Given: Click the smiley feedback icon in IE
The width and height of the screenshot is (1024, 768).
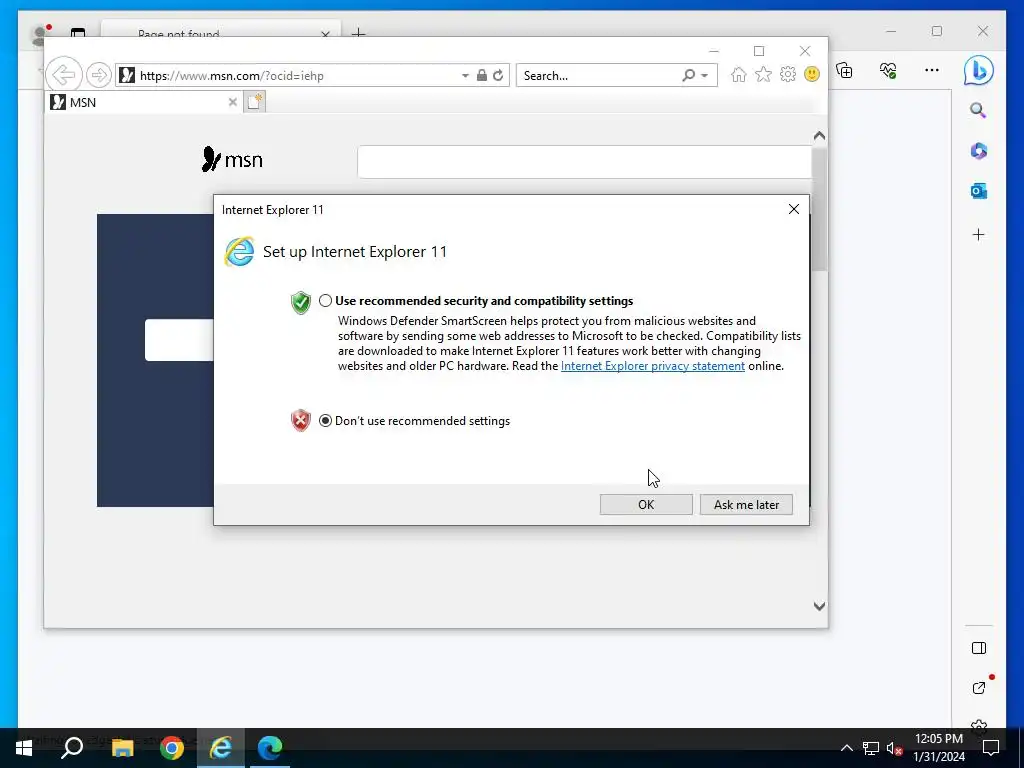Looking at the screenshot, I should (x=812, y=74).
